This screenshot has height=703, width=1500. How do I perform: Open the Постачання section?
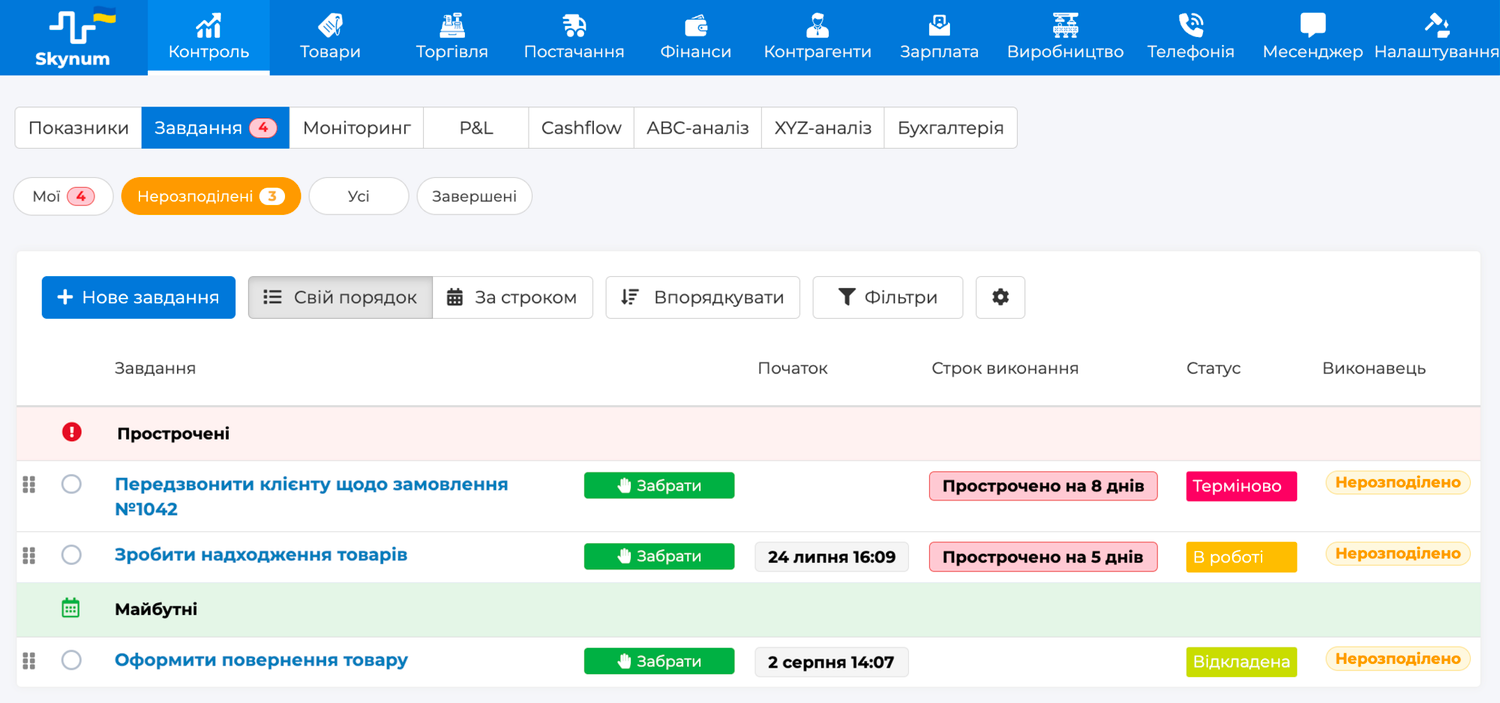pos(574,37)
